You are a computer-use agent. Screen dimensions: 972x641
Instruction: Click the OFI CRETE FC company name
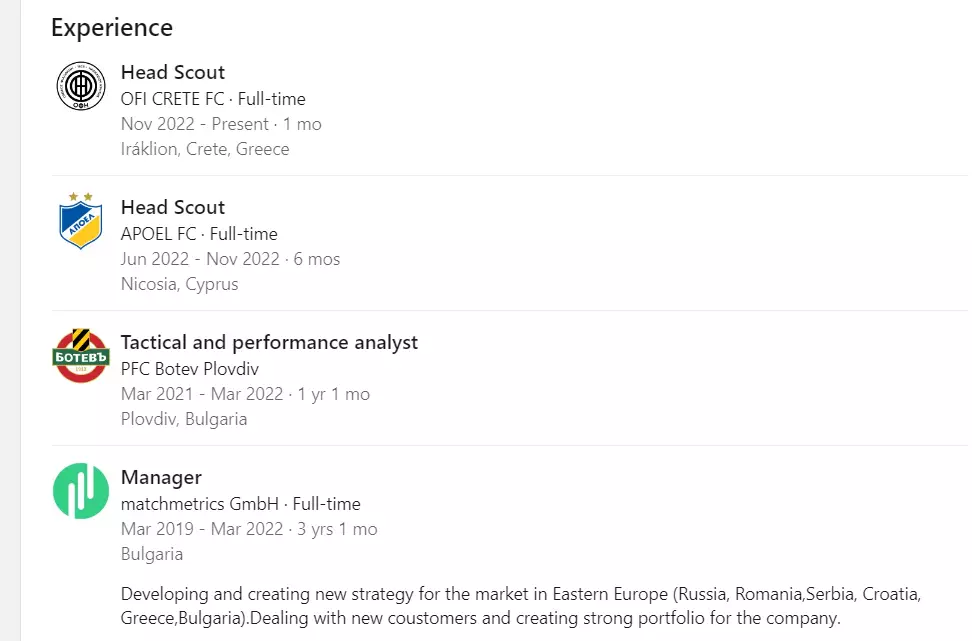tap(172, 99)
